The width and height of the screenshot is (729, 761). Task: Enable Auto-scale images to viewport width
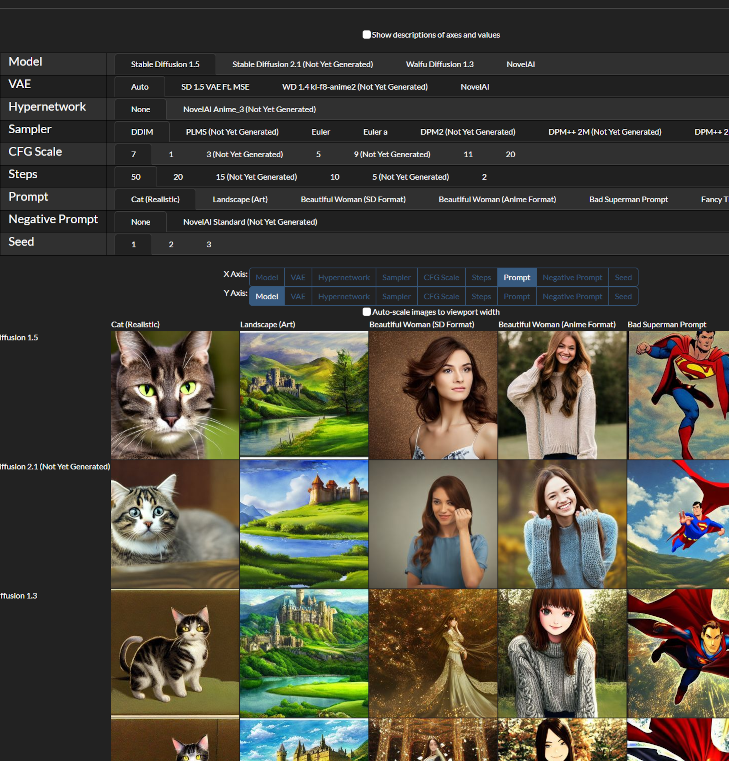click(367, 312)
